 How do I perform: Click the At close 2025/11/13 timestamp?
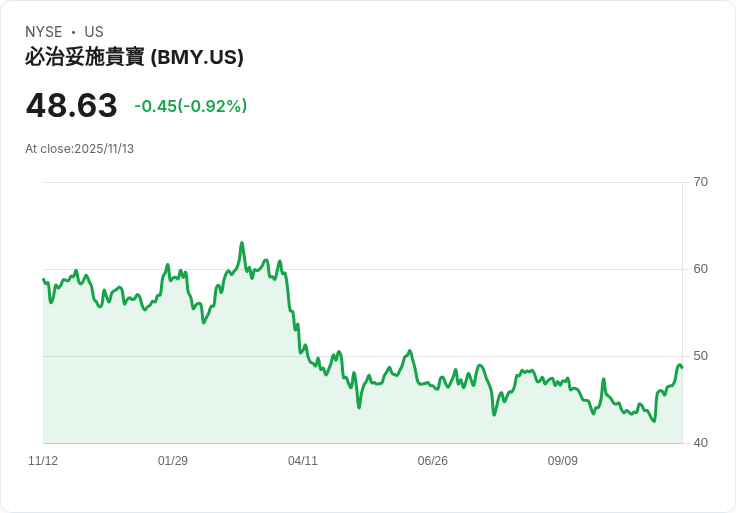(79, 149)
